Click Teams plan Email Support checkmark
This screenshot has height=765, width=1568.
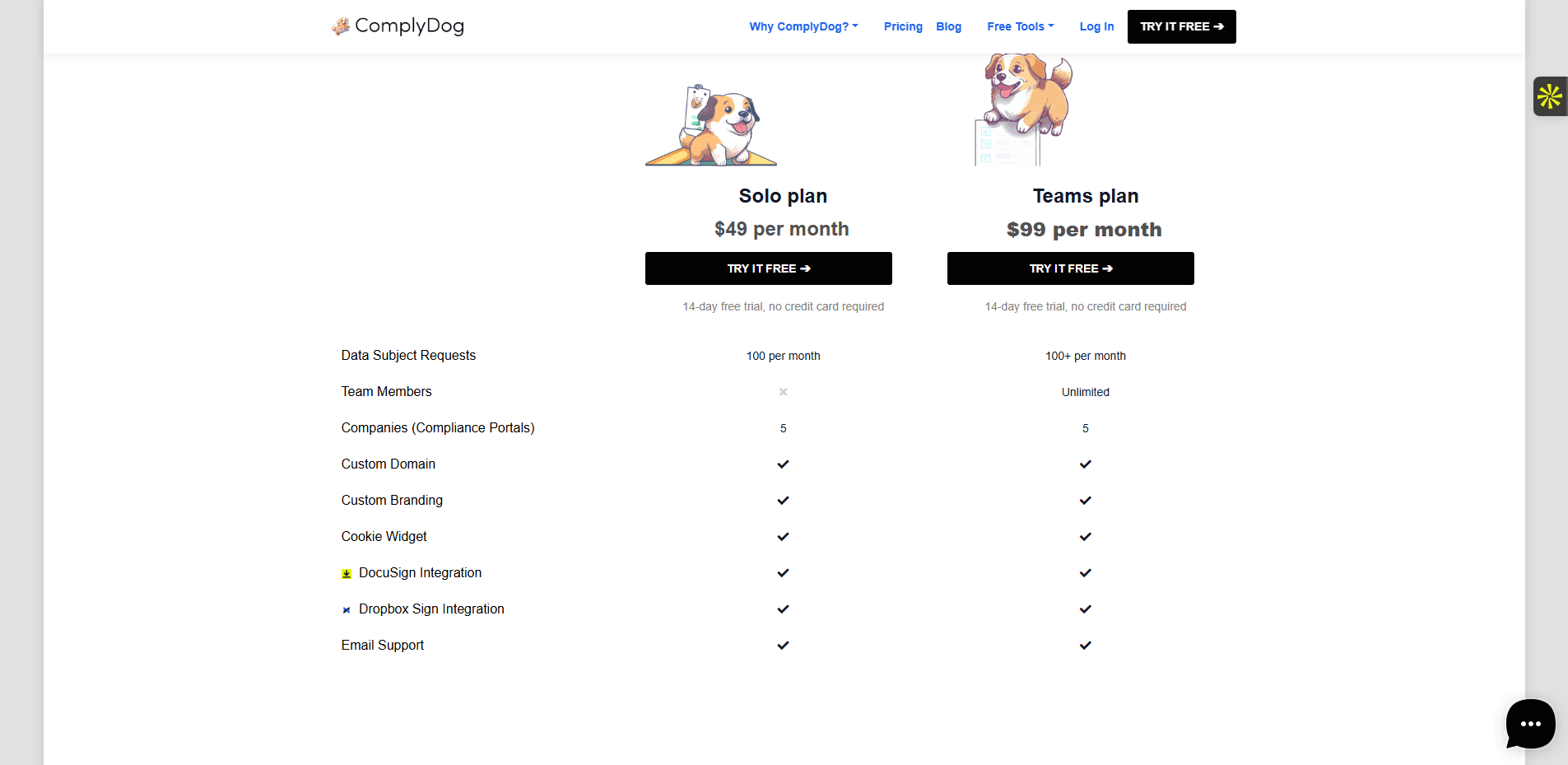(x=1086, y=646)
